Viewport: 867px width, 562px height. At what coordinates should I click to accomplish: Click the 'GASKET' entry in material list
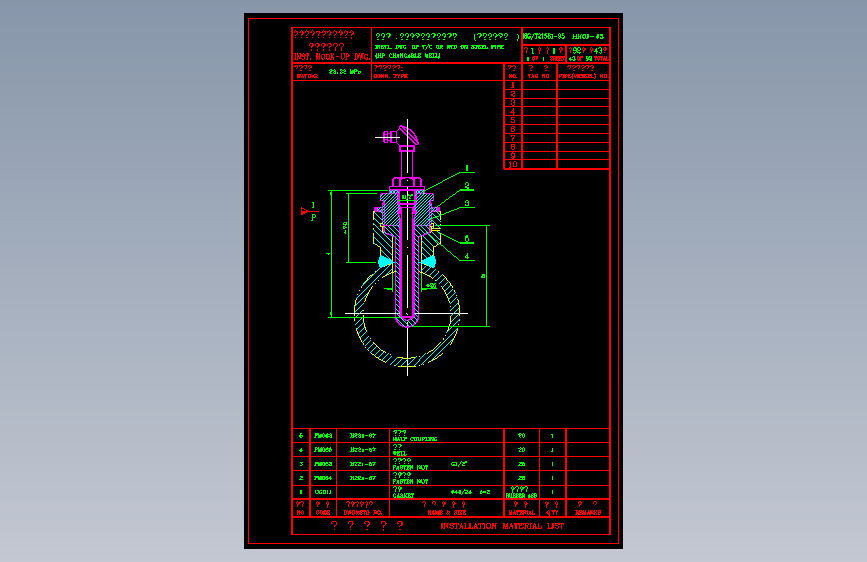403,496
